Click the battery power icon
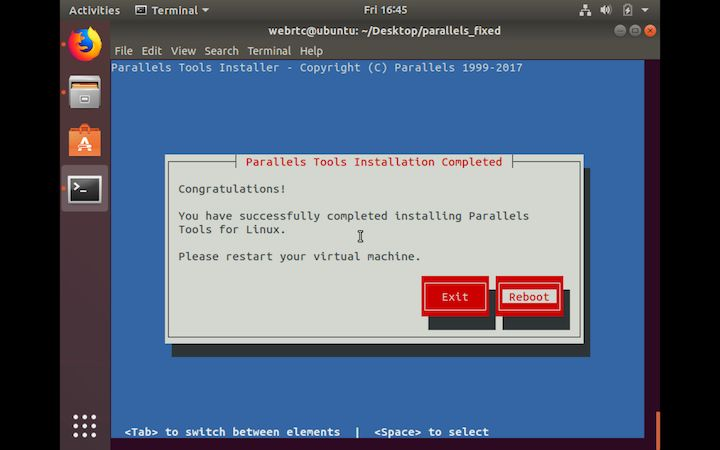 (627, 10)
